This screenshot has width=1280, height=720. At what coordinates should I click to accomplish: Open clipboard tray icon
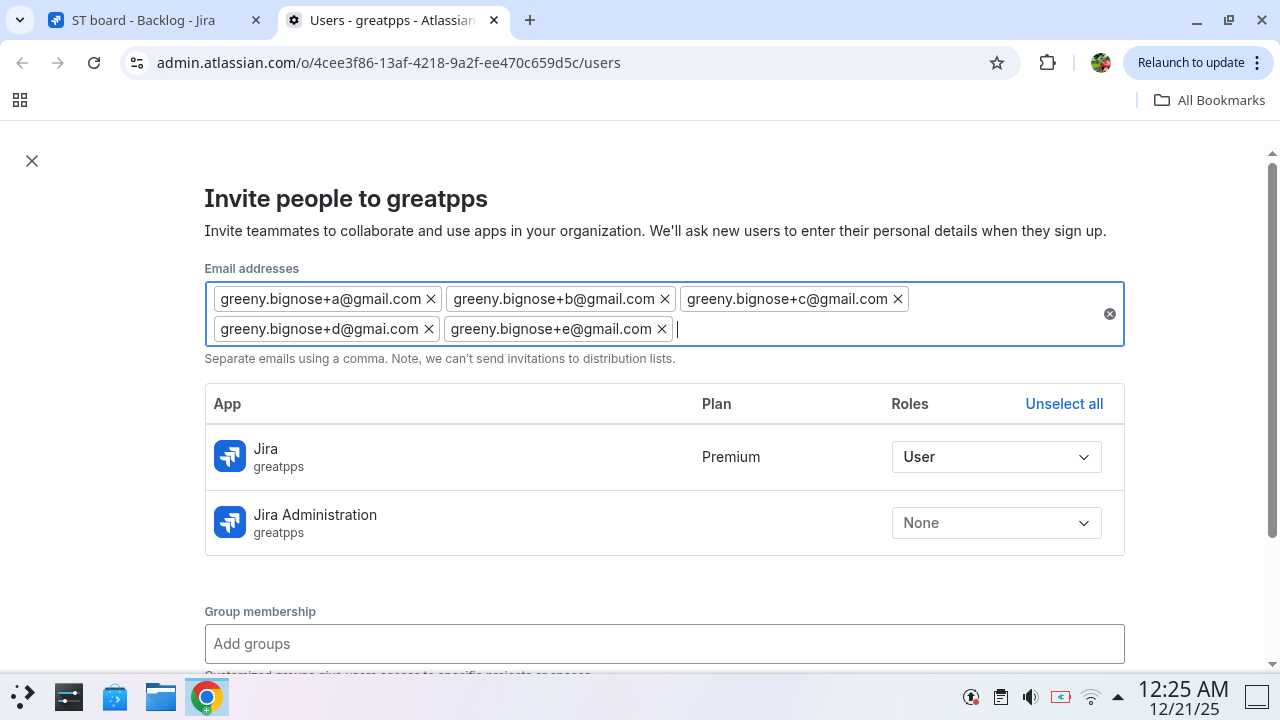pyautogui.click(x=1000, y=697)
